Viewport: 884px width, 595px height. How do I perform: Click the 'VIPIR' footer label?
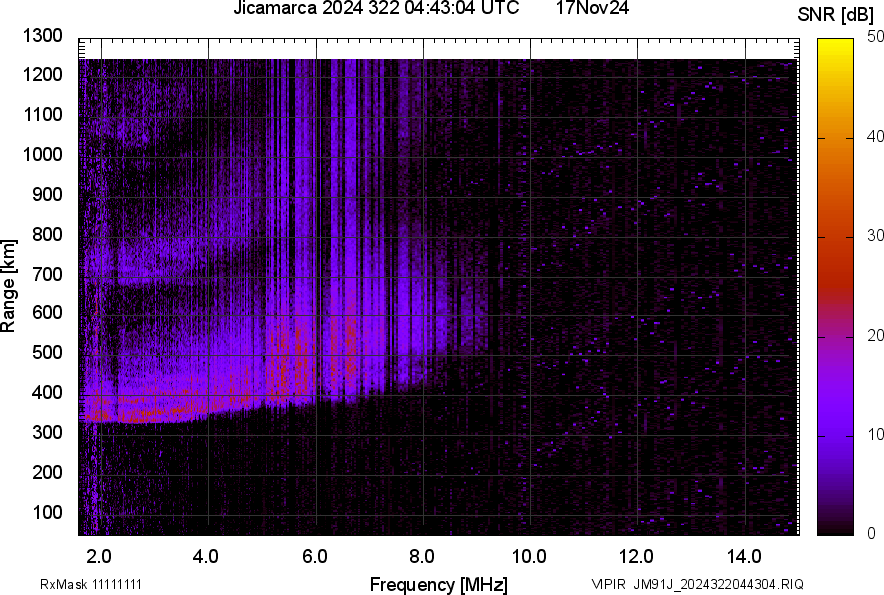click(x=607, y=584)
